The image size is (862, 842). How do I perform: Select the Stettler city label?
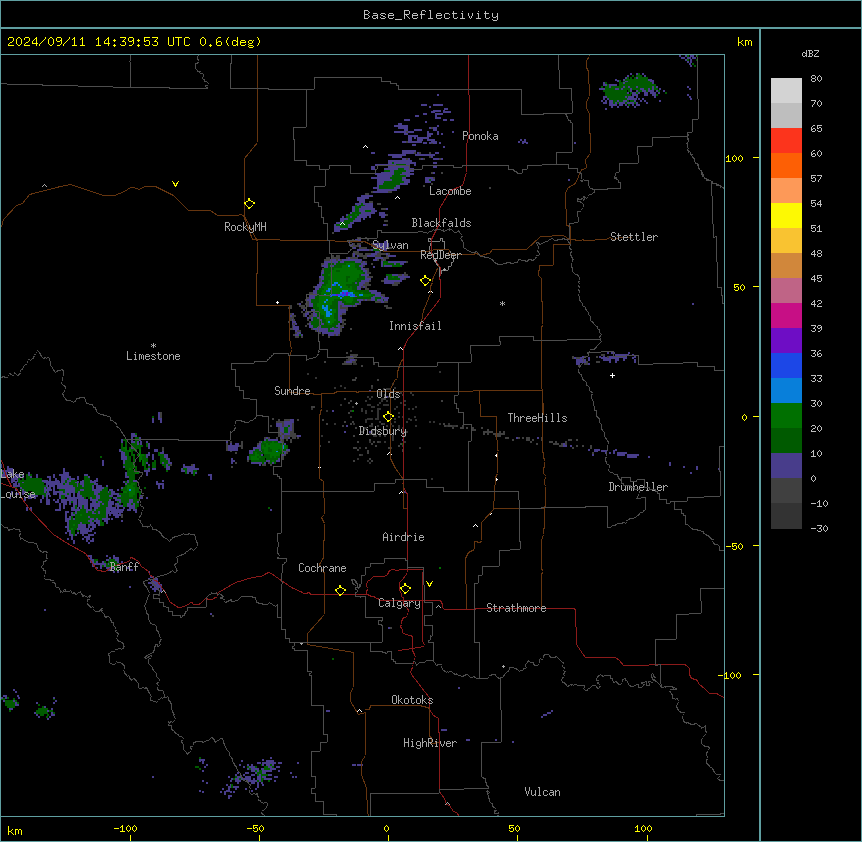pos(634,237)
